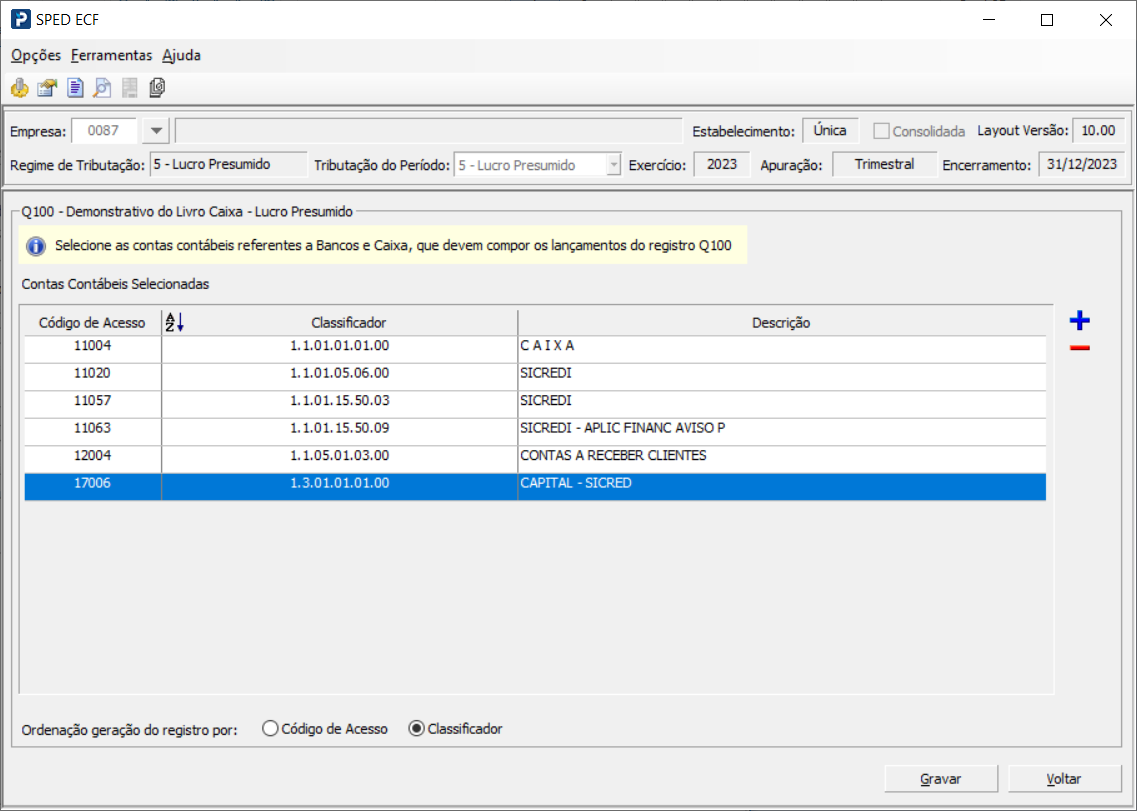The width and height of the screenshot is (1137, 811).
Task: Open the Ajuda menu
Action: click(x=181, y=55)
